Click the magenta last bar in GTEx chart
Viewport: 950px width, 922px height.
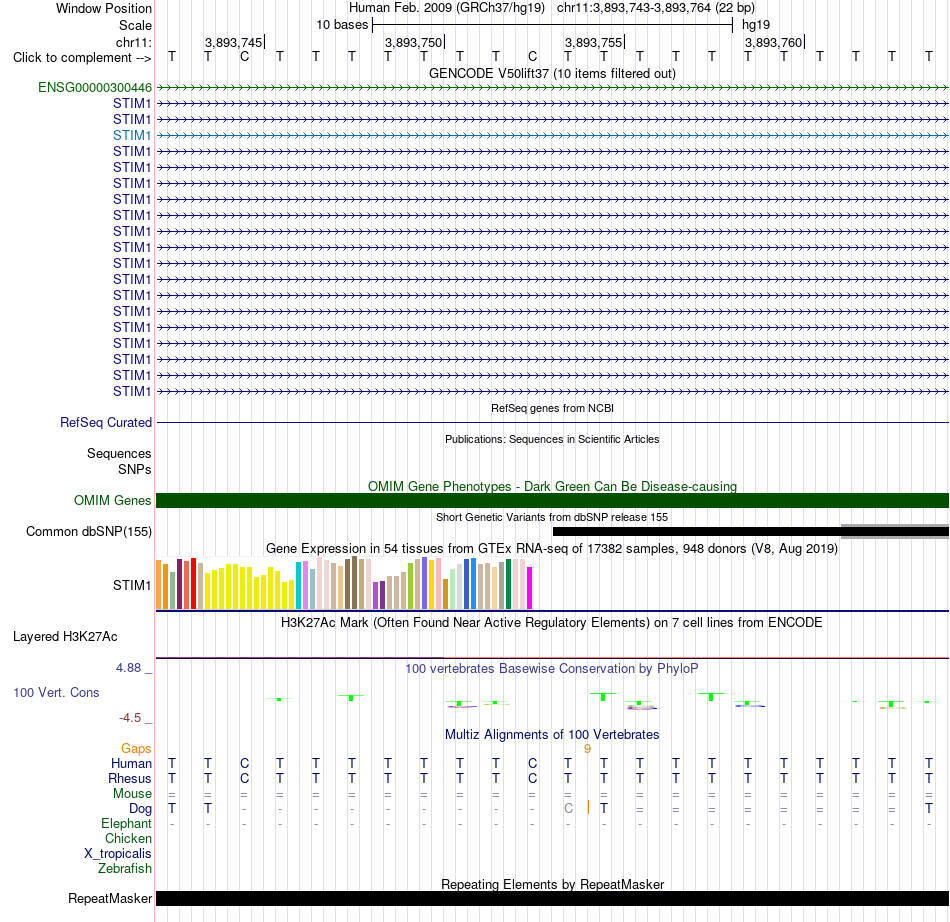[x=530, y=588]
